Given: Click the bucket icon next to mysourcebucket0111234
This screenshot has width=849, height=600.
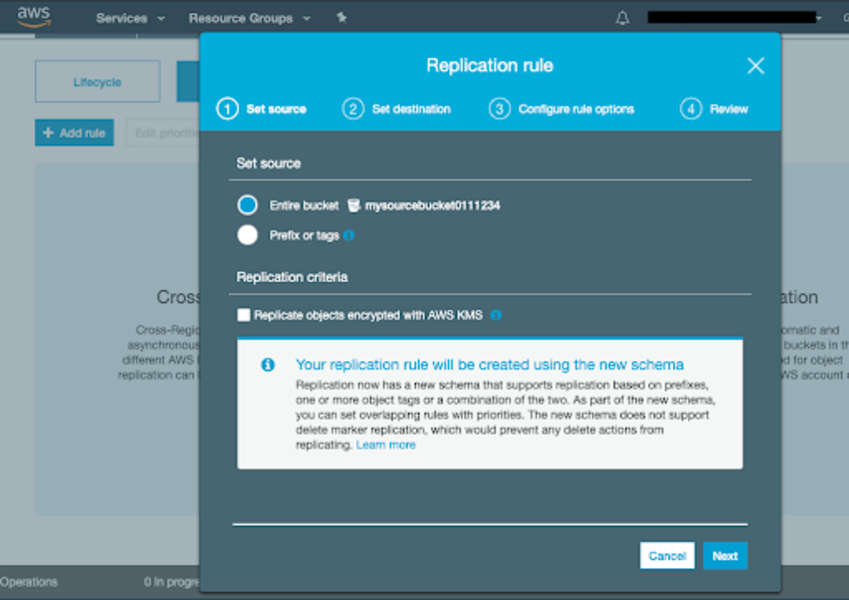Looking at the screenshot, I should click(x=354, y=205).
